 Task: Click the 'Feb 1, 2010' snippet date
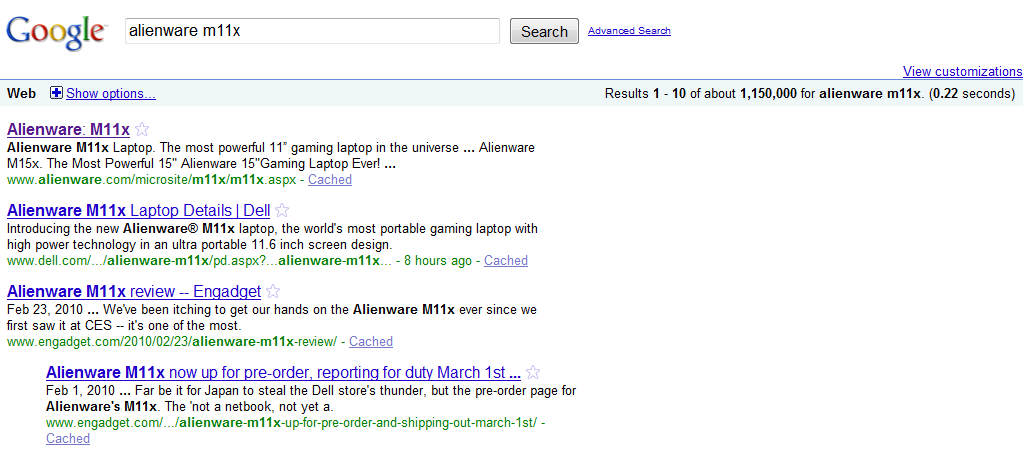tap(79, 390)
